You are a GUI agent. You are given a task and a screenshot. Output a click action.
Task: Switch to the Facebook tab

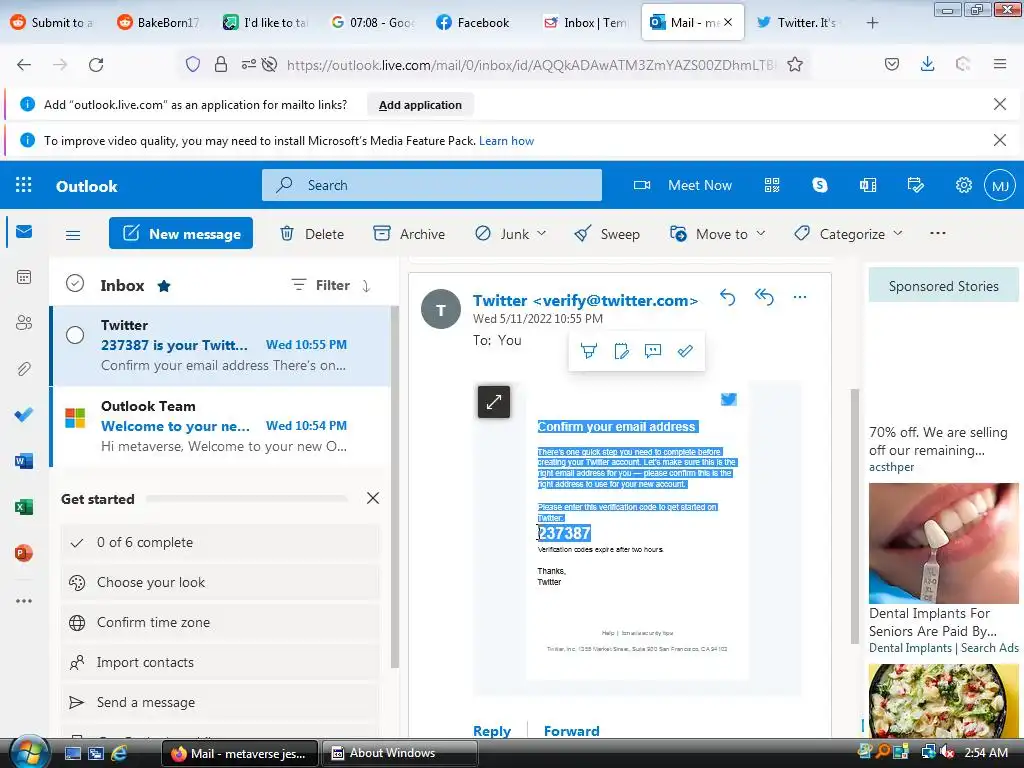click(472, 22)
